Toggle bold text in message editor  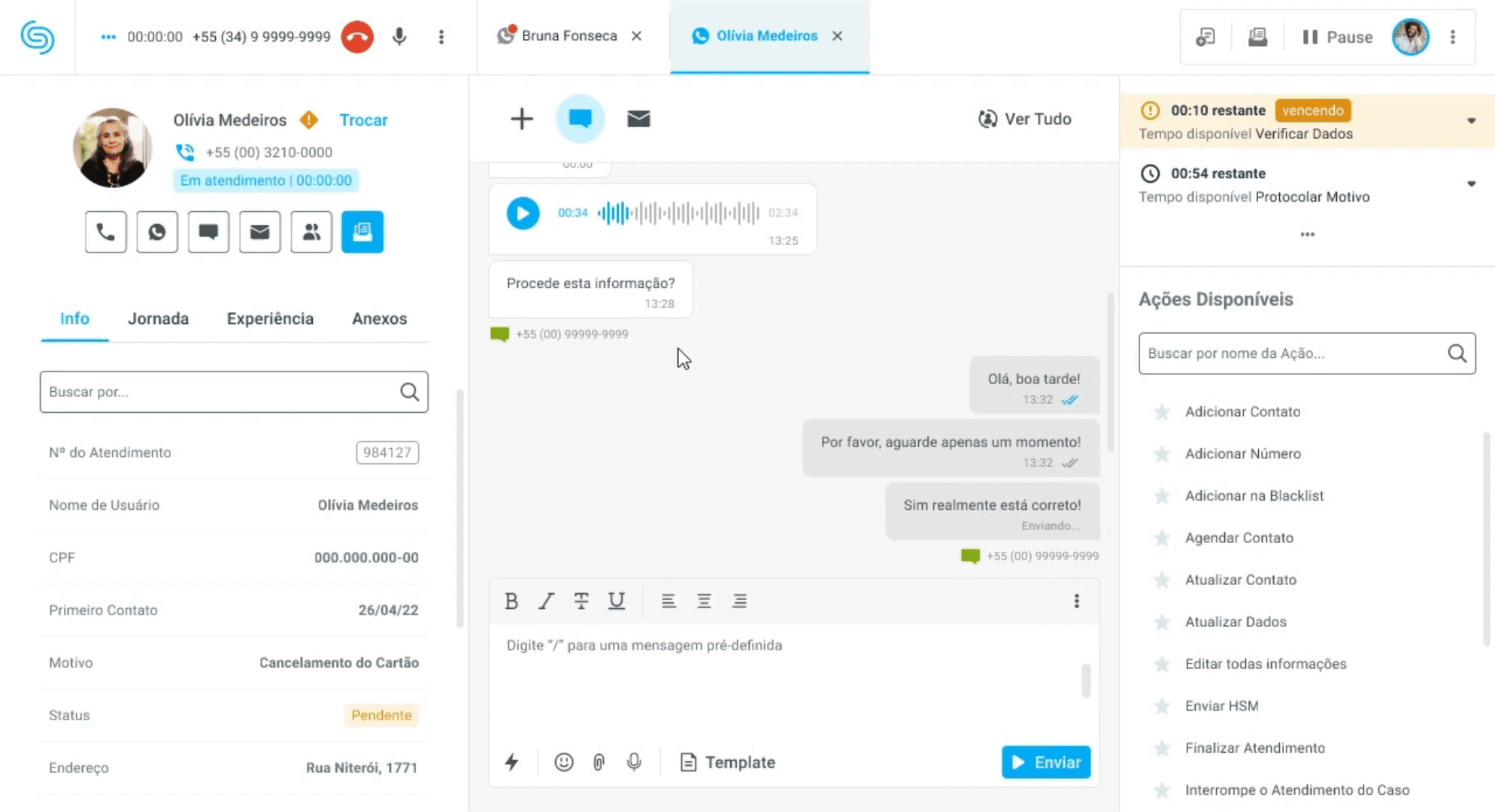coord(511,601)
